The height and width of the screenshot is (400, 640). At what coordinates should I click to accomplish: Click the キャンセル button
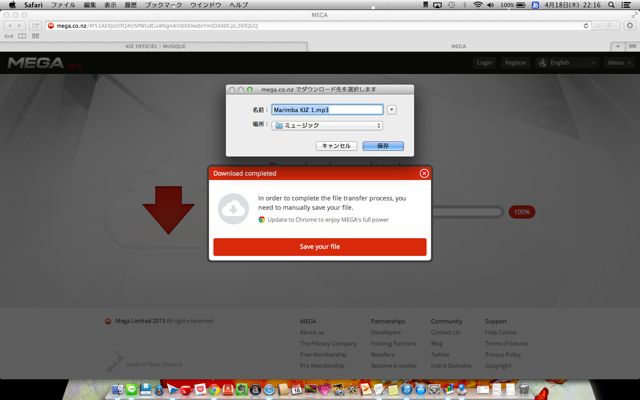(336, 146)
